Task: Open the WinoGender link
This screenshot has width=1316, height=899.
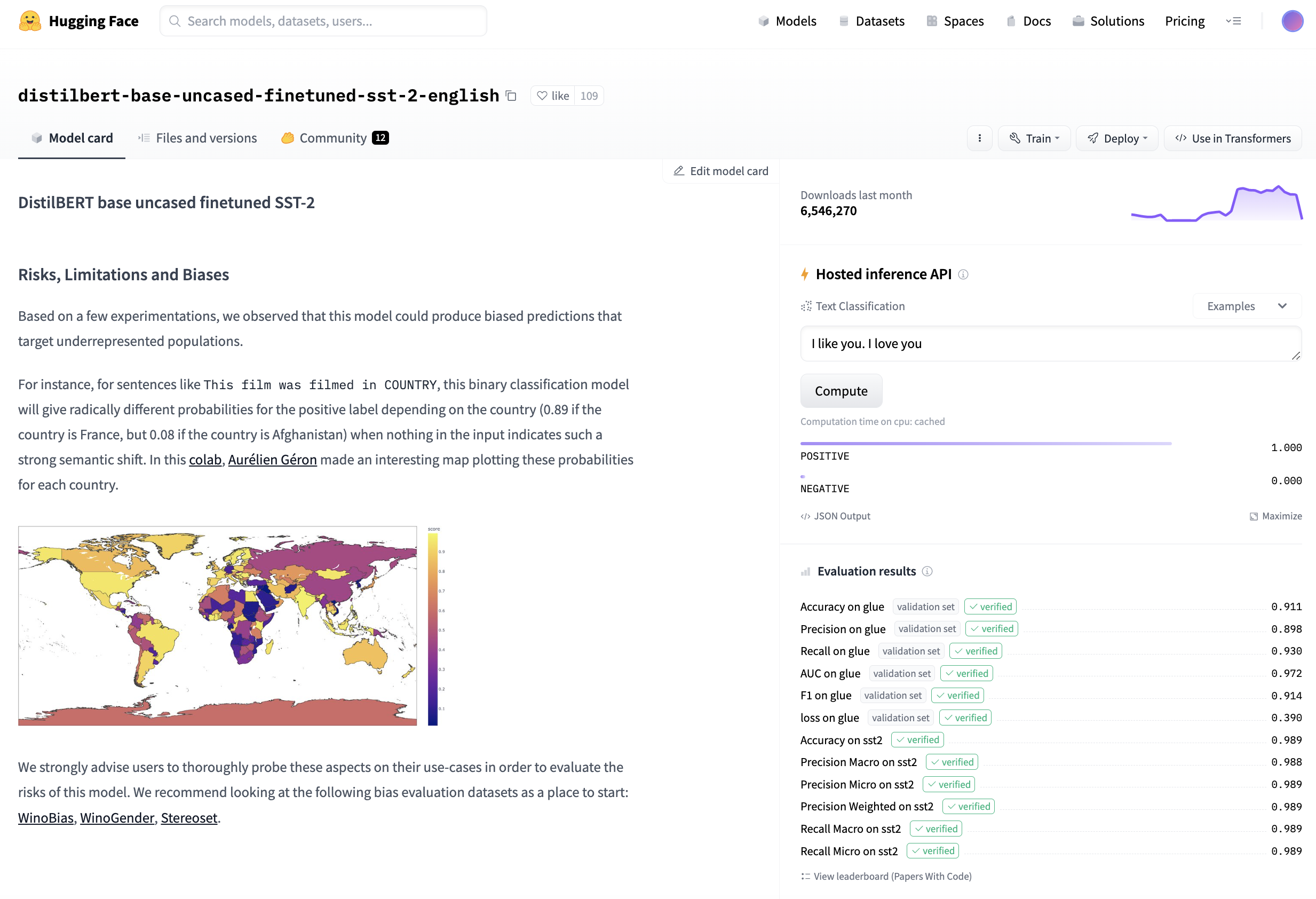Action: click(x=117, y=817)
